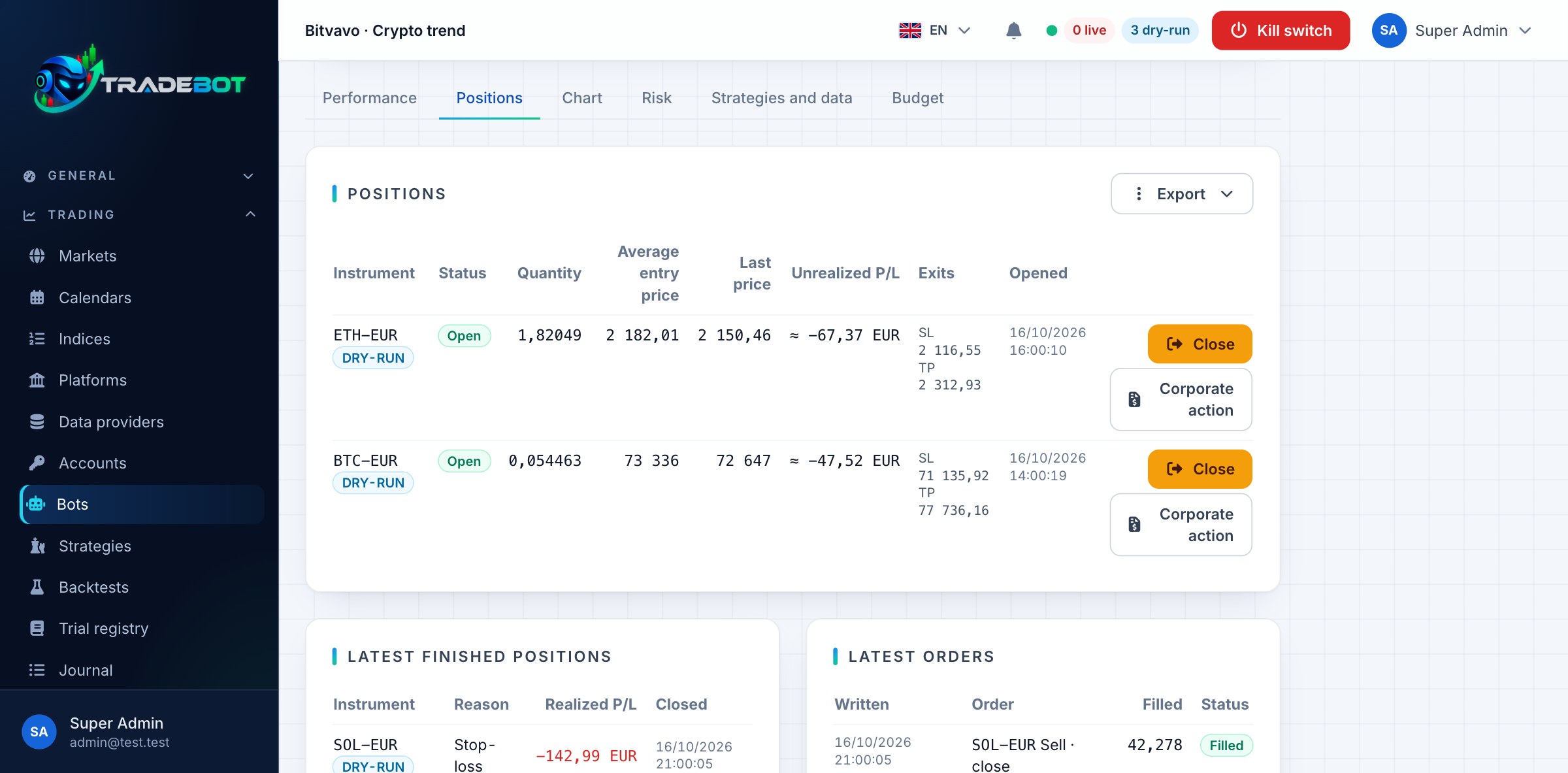Click the TradeBot logo

(139, 80)
